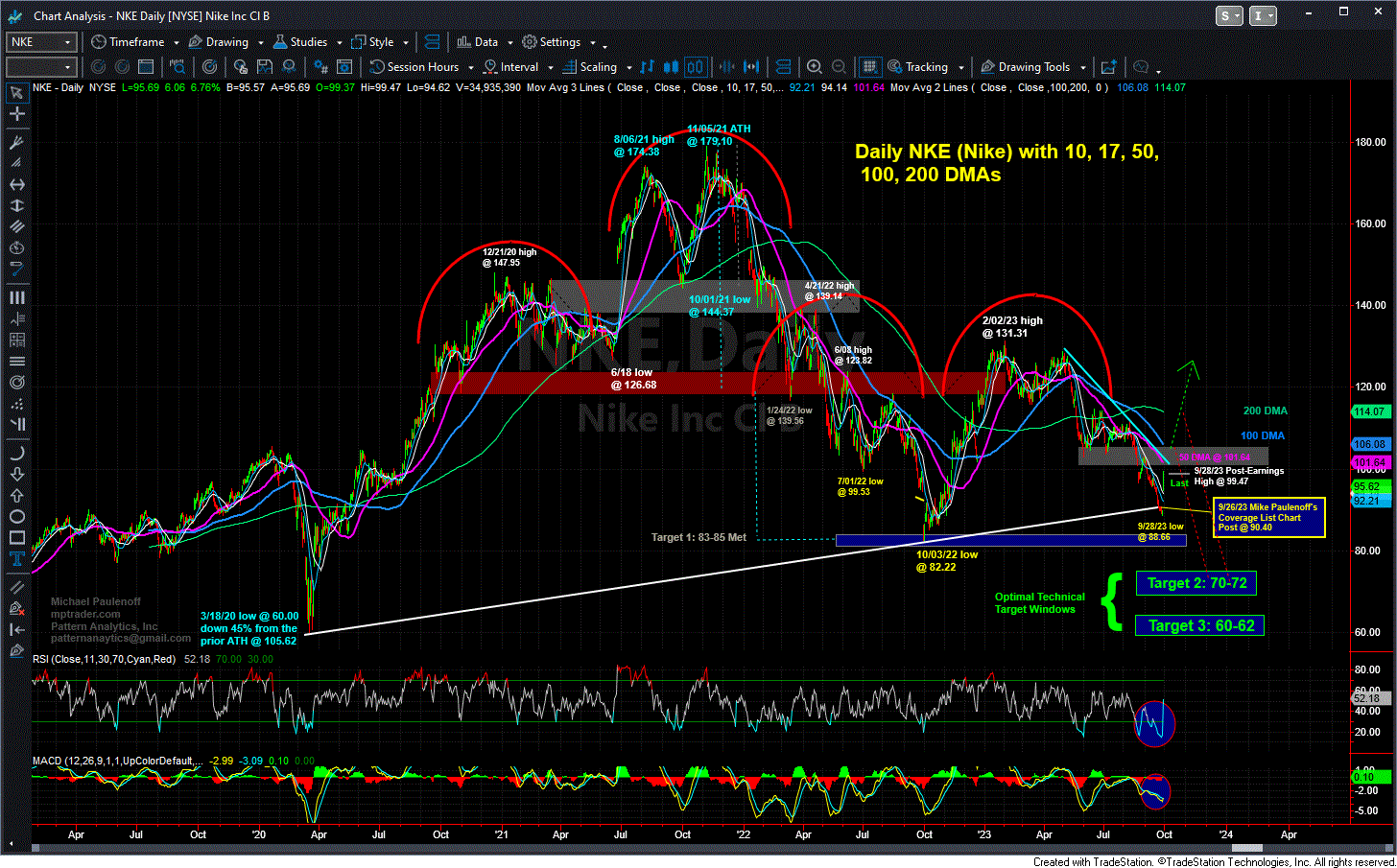Click the delete drawing objects icon
1397x868 pixels.
(x=16, y=608)
